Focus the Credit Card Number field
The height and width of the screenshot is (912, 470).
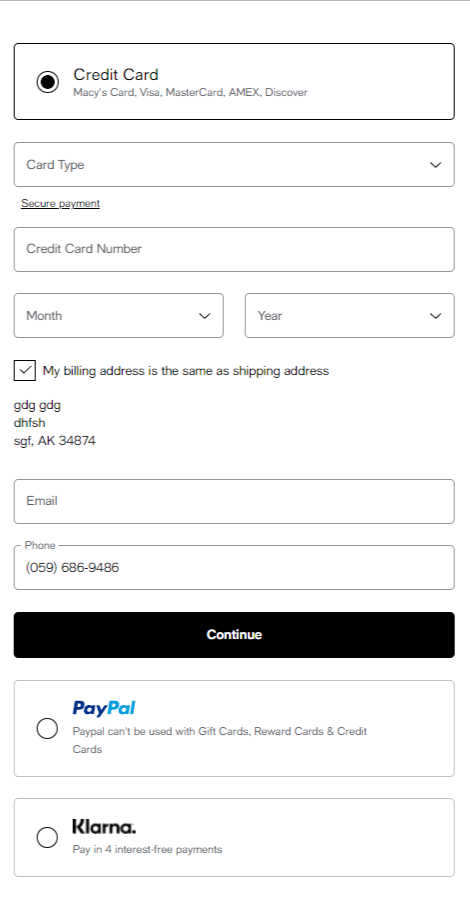(x=234, y=249)
